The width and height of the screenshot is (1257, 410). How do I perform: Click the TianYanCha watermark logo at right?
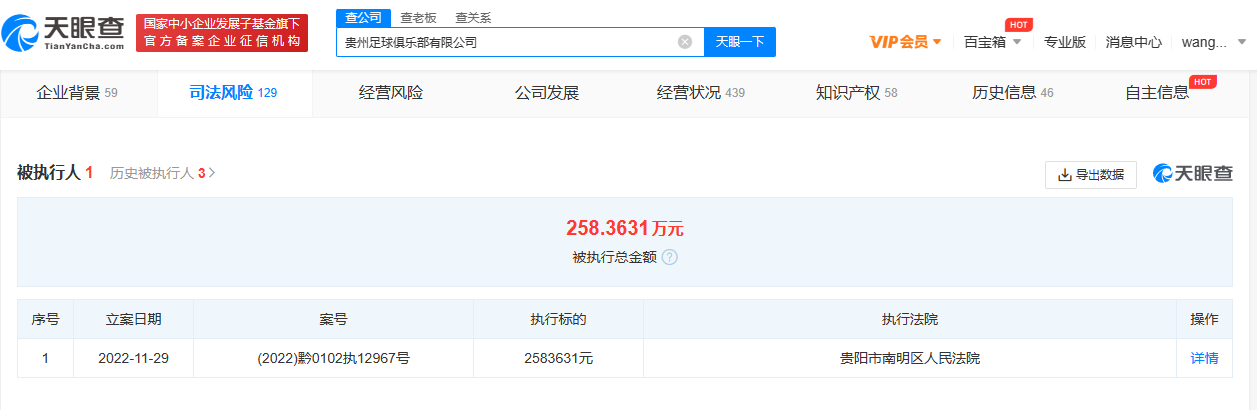[x=1193, y=174]
